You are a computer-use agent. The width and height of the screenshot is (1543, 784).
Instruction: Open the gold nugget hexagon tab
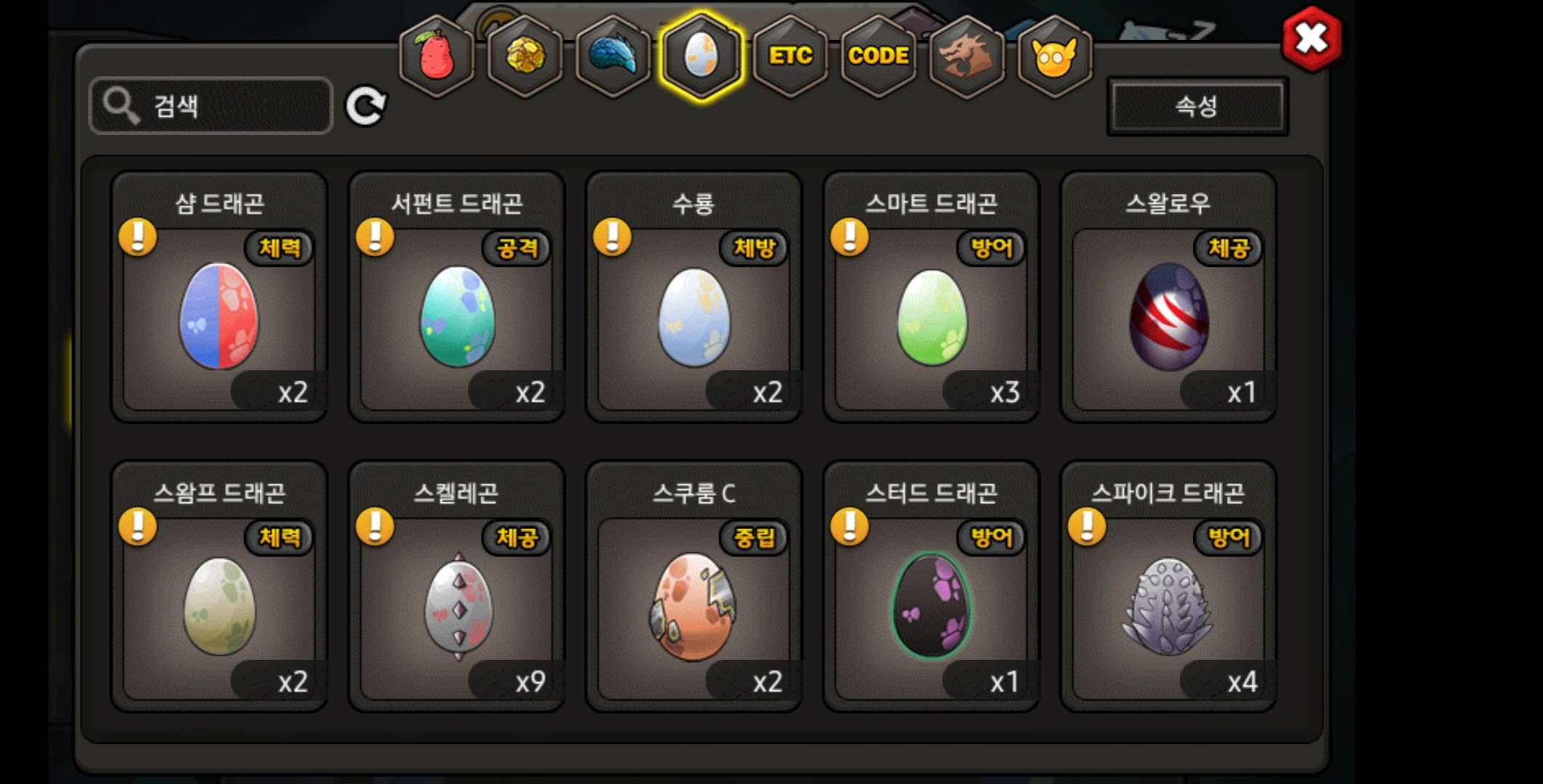pos(524,56)
